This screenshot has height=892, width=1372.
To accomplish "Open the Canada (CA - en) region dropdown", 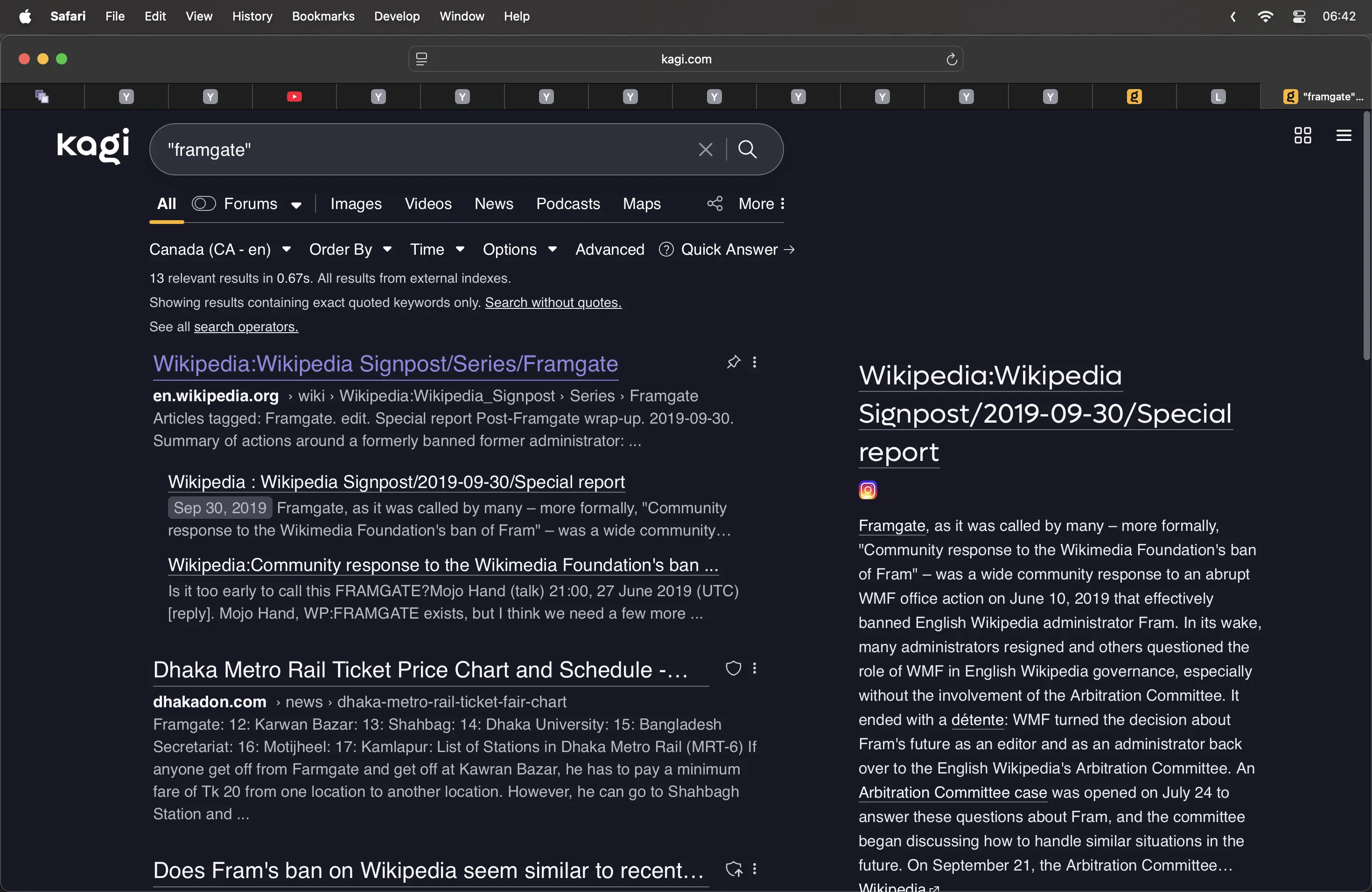I will pos(220,250).
